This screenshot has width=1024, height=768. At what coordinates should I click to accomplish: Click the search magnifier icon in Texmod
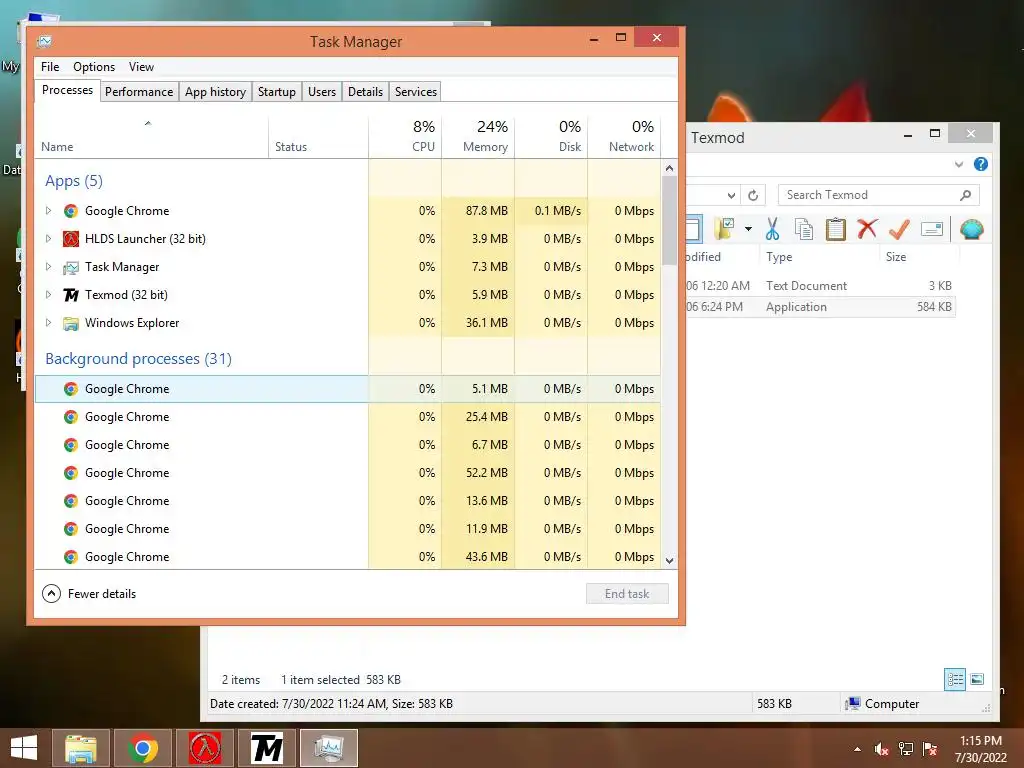tap(965, 195)
